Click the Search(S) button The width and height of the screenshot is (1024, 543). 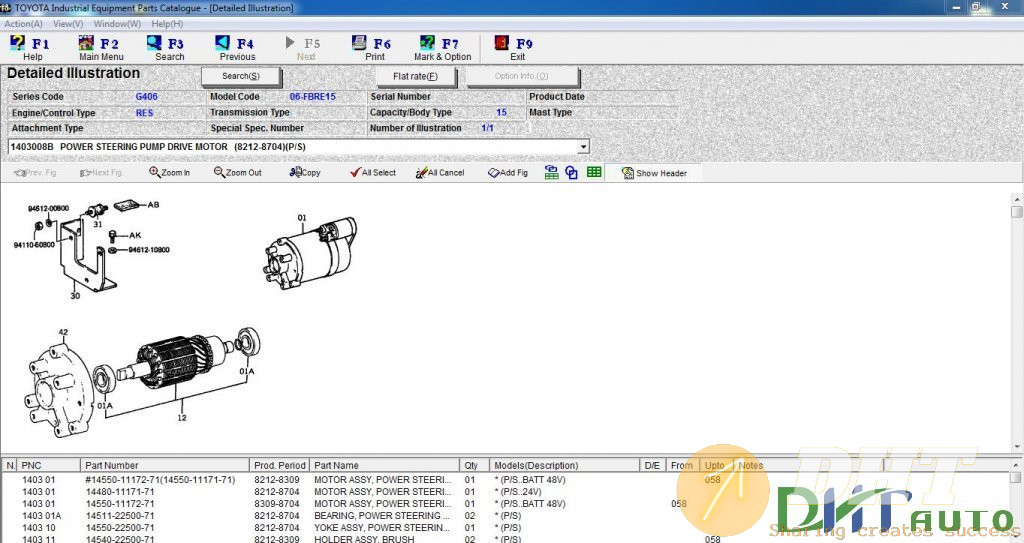click(241, 76)
